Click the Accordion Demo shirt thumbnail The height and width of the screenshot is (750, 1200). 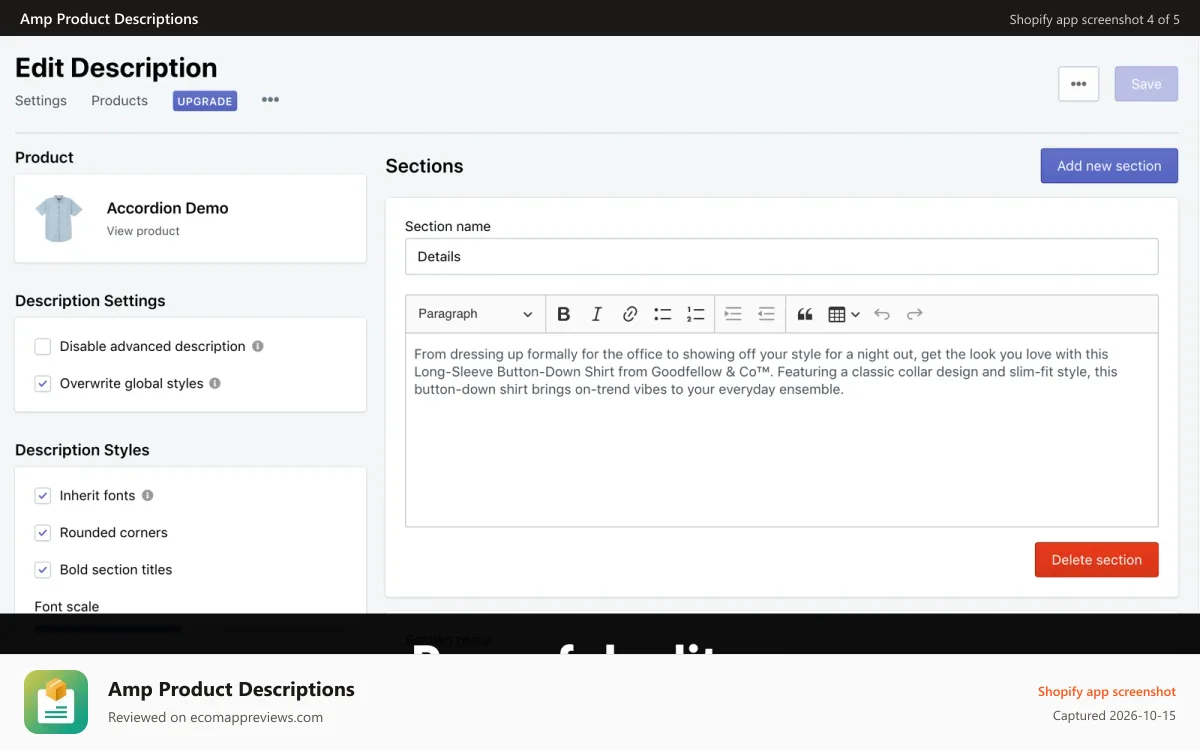tap(58, 218)
